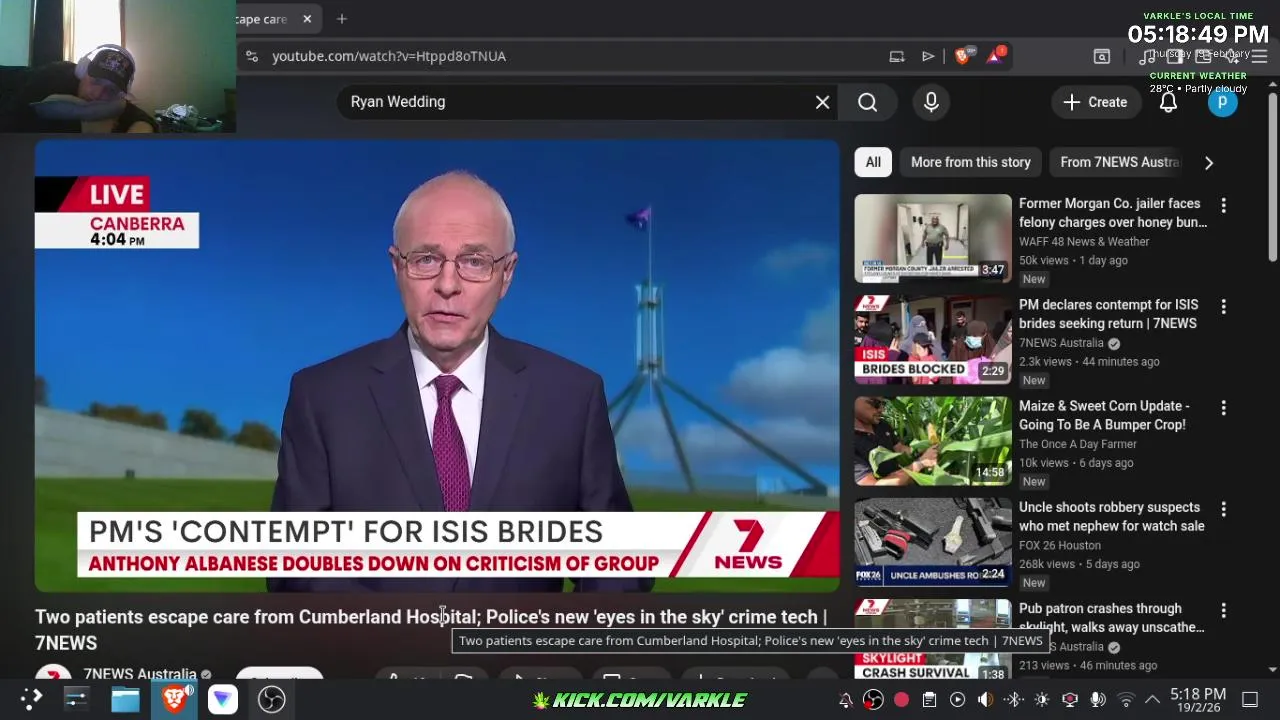Open Bluetooth tray icon
The width and height of the screenshot is (1280, 720).
[x=1013, y=700]
